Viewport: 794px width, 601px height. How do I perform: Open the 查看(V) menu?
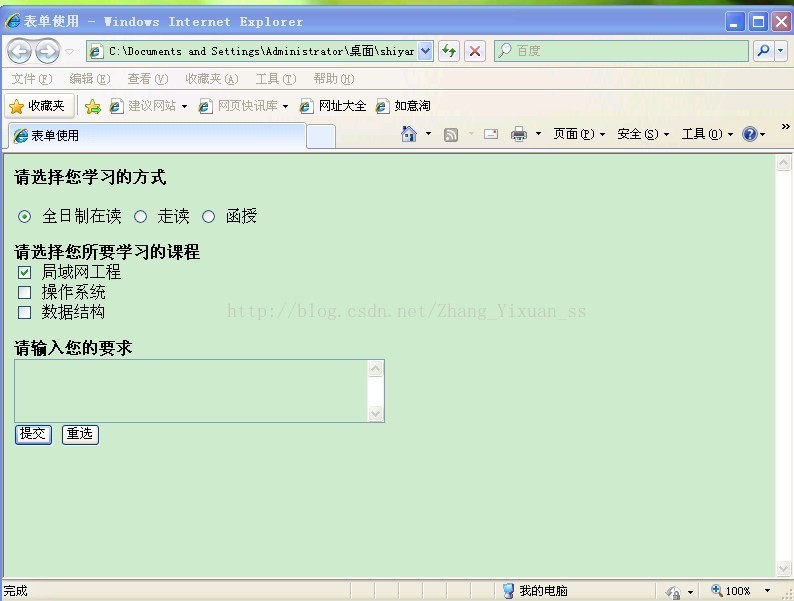[x=147, y=79]
